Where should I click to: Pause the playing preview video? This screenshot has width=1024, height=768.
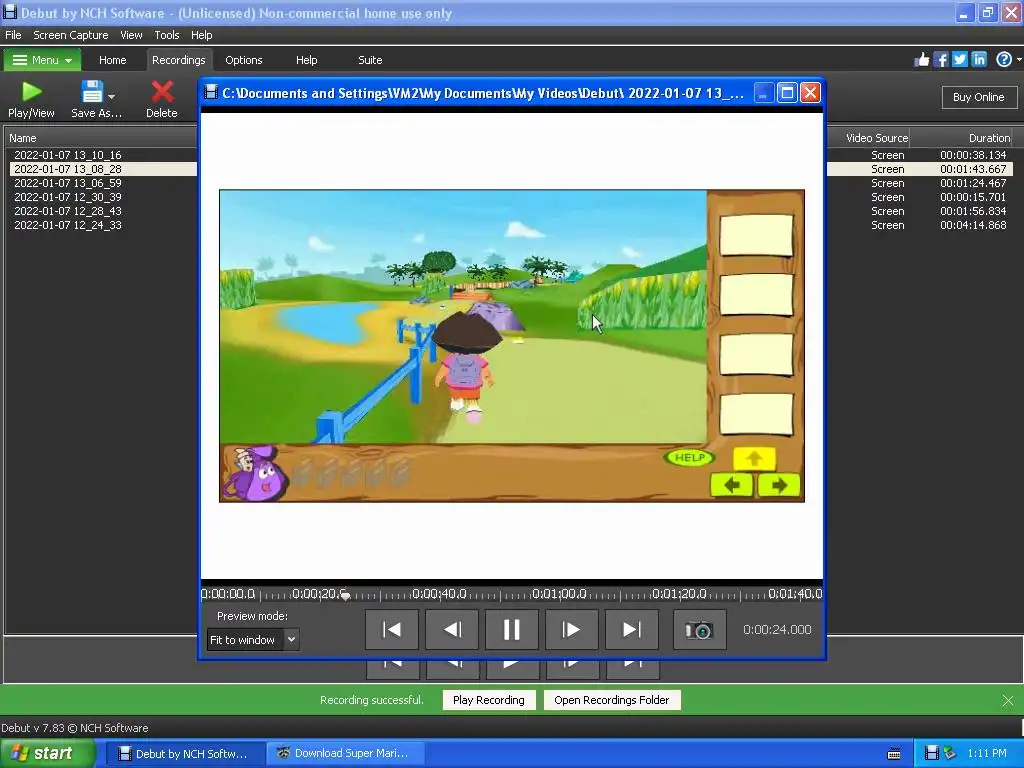click(512, 630)
